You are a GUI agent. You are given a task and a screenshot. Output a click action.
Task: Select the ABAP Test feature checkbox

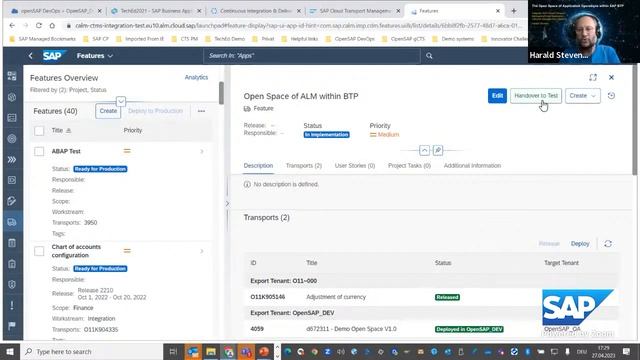pyautogui.click(x=39, y=151)
